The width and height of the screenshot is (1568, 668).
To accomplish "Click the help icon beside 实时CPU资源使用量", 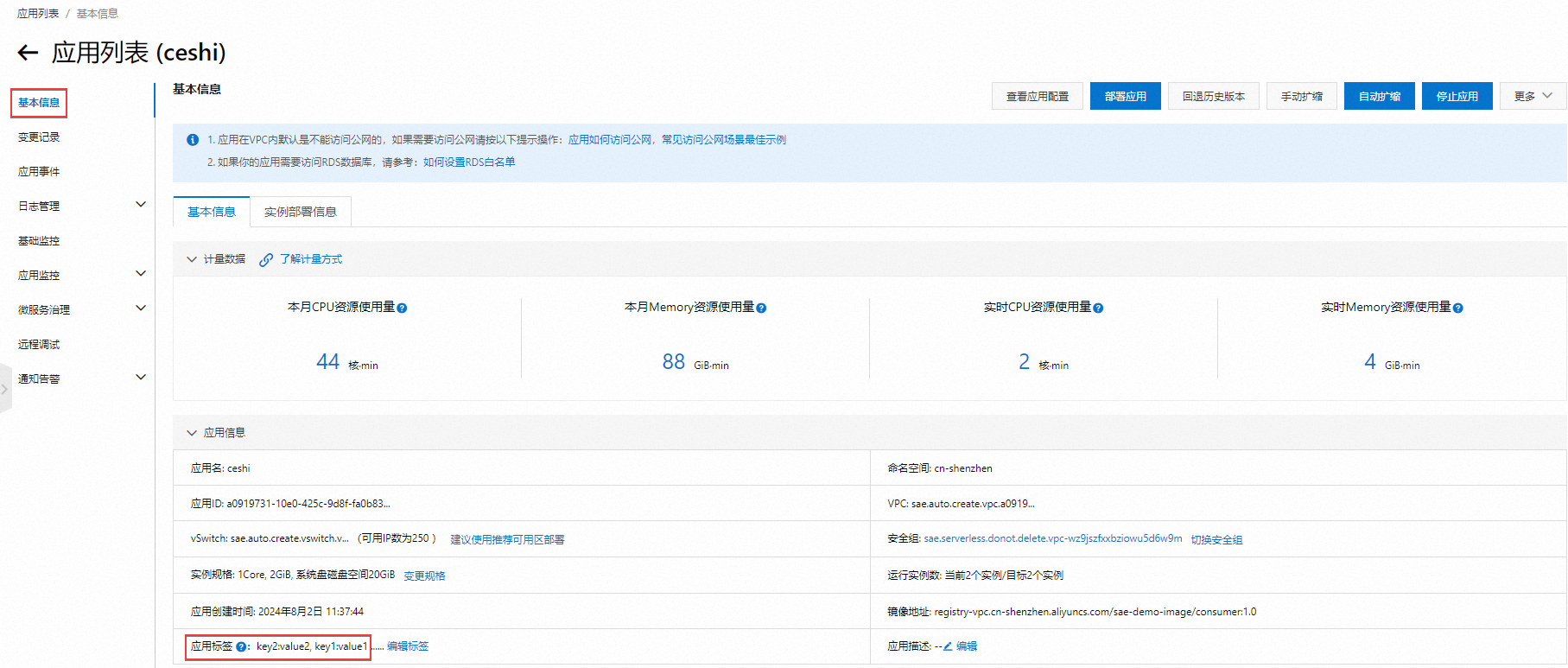I will tap(1098, 308).
